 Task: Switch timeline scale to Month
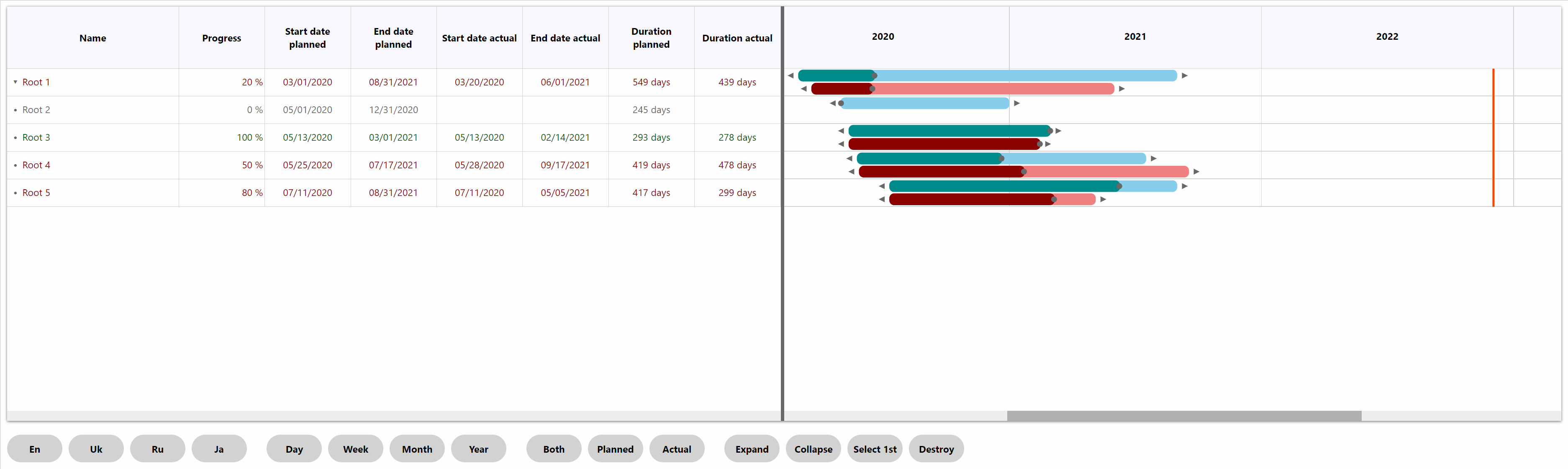pos(417,449)
